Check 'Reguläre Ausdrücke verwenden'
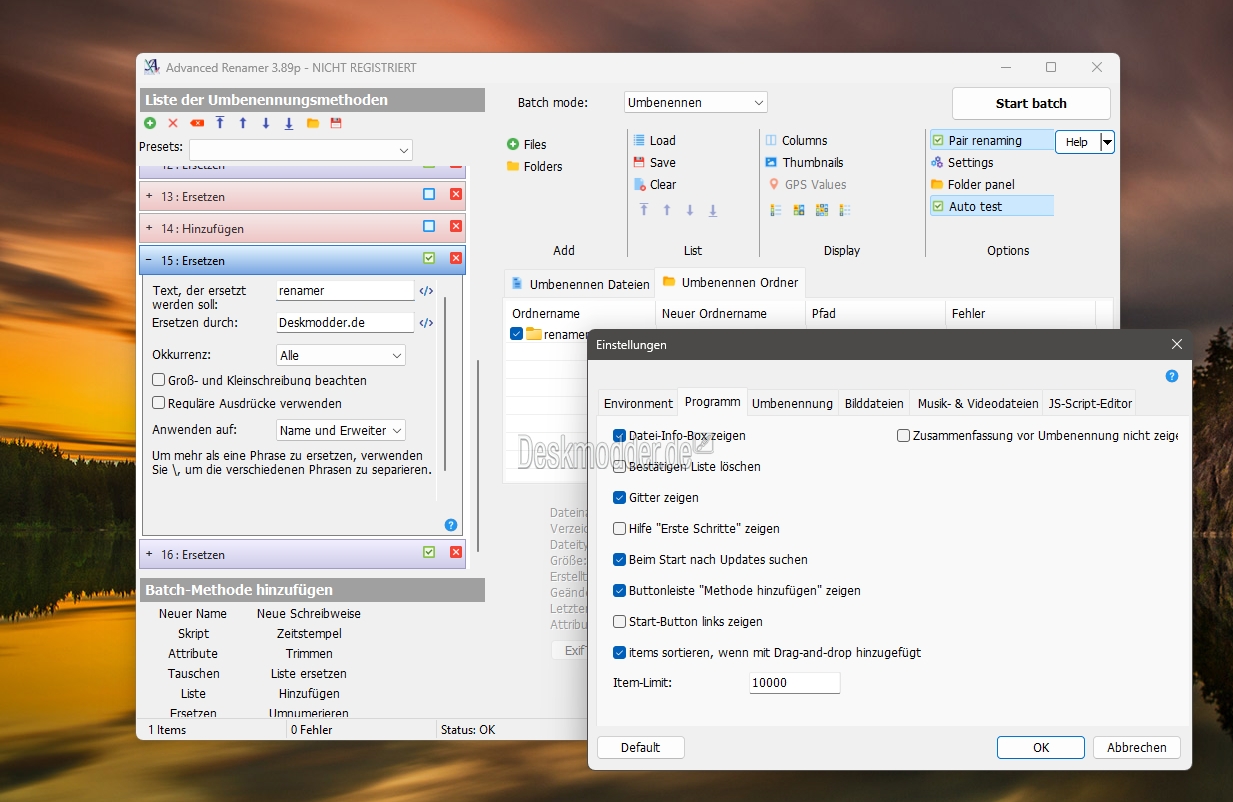This screenshot has height=802, width=1233. pos(158,403)
